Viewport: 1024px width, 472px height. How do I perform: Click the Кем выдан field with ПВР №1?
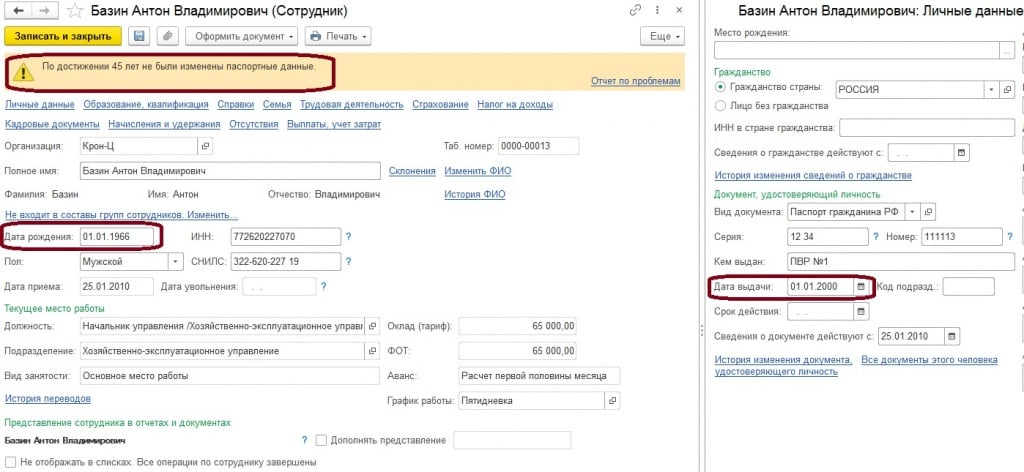(901, 262)
